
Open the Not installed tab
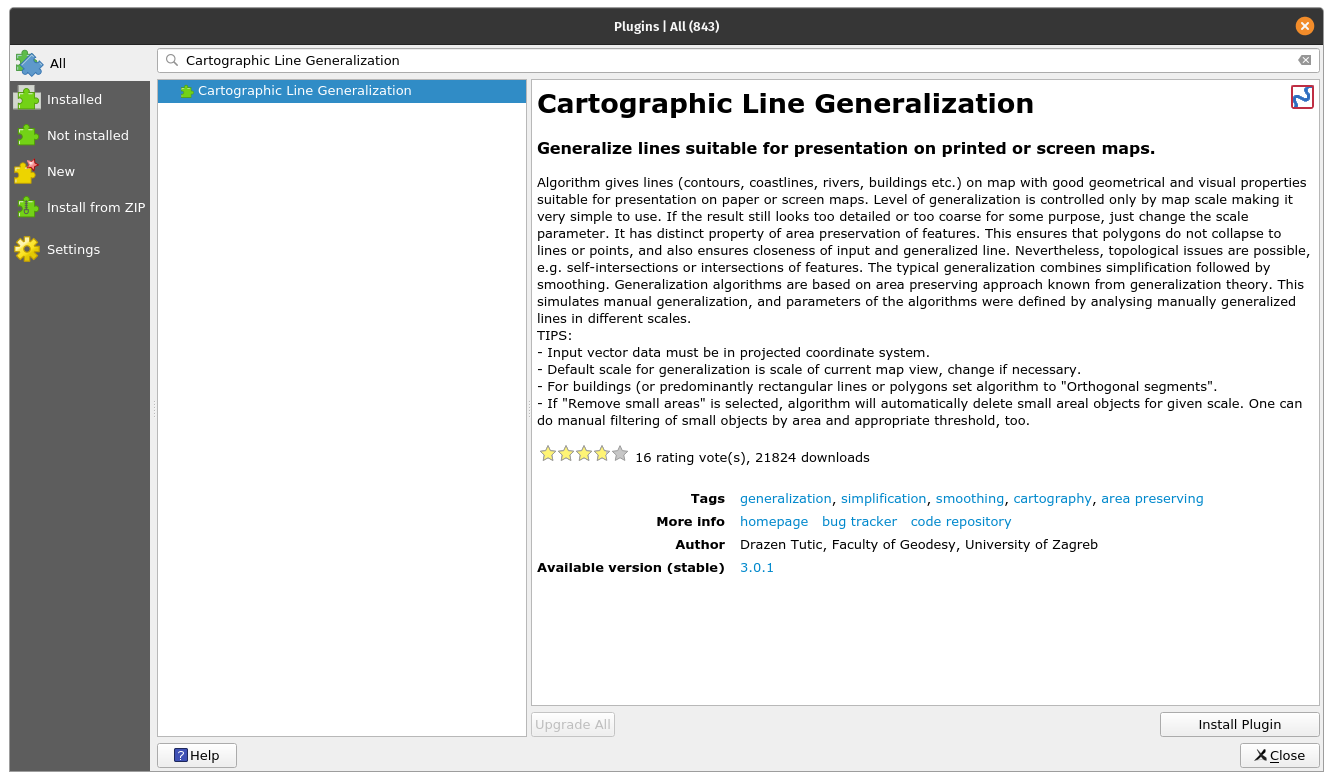pyautogui.click(x=87, y=135)
